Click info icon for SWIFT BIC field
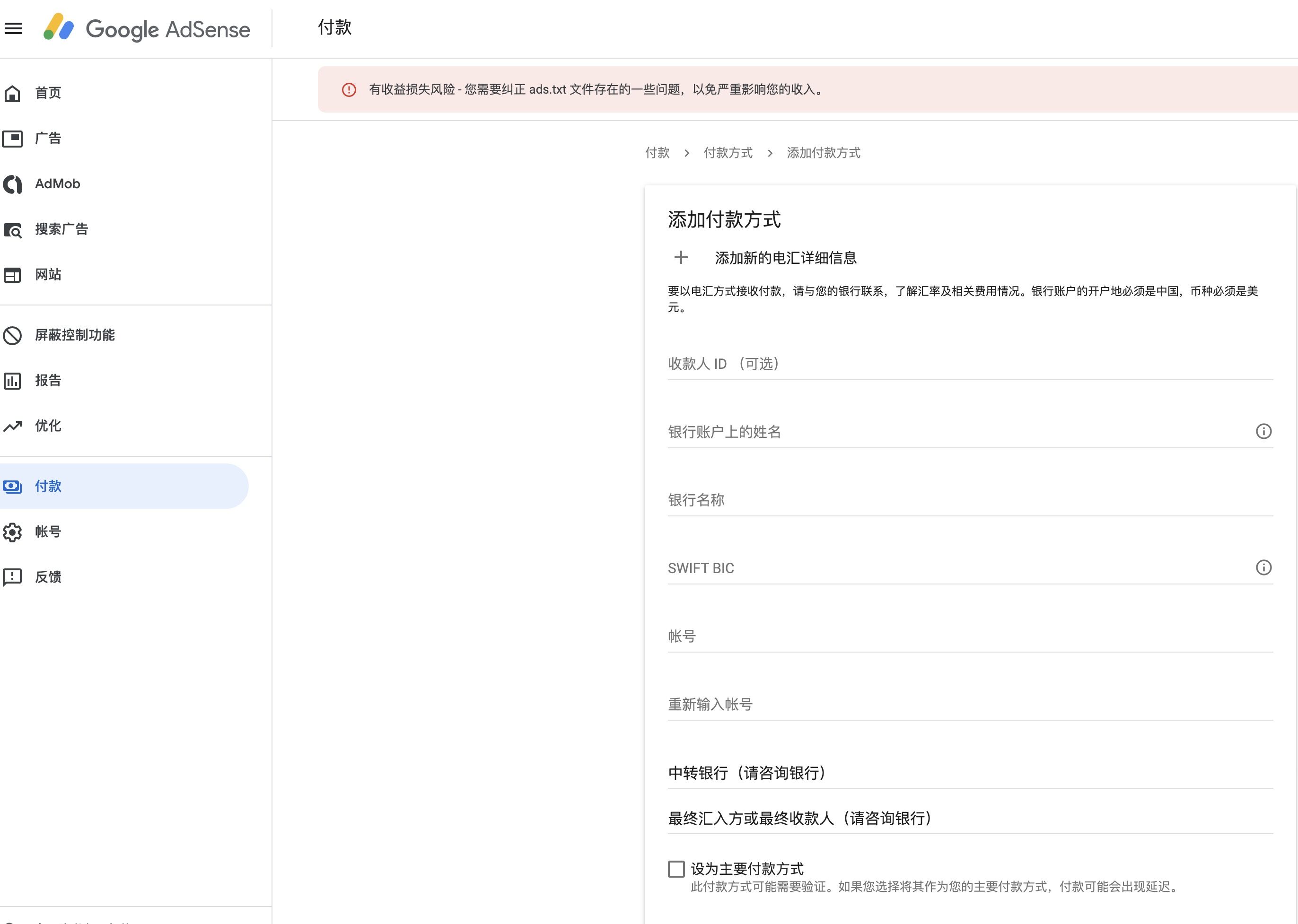 pyautogui.click(x=1263, y=567)
